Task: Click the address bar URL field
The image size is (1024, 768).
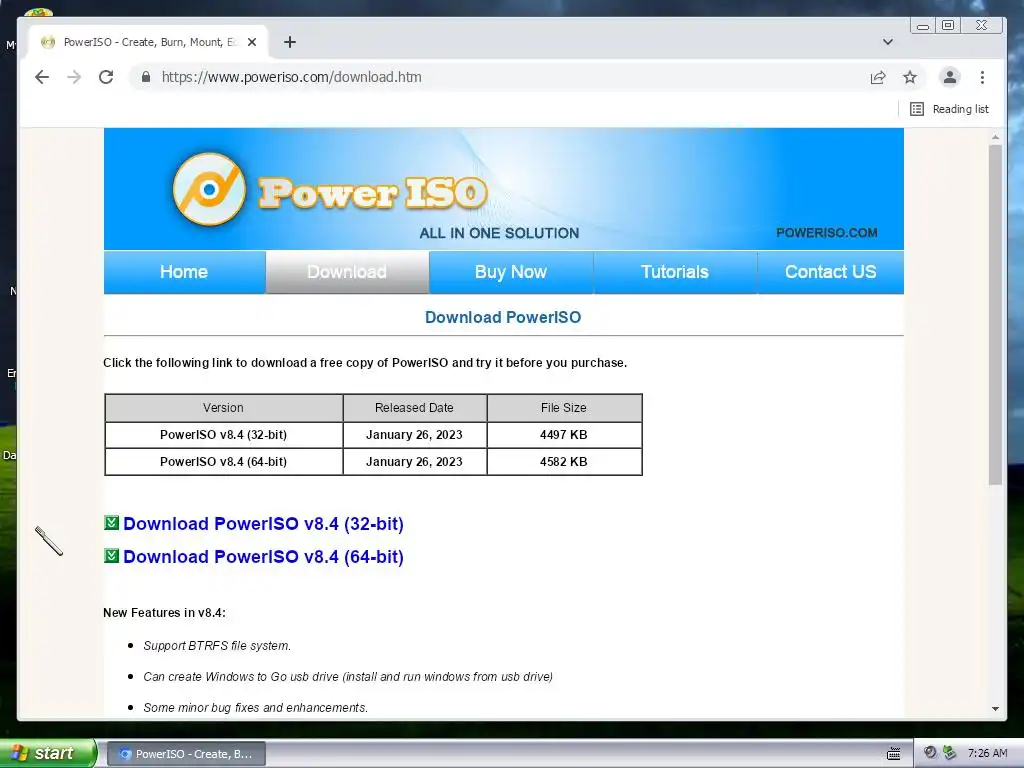Action: (x=496, y=77)
